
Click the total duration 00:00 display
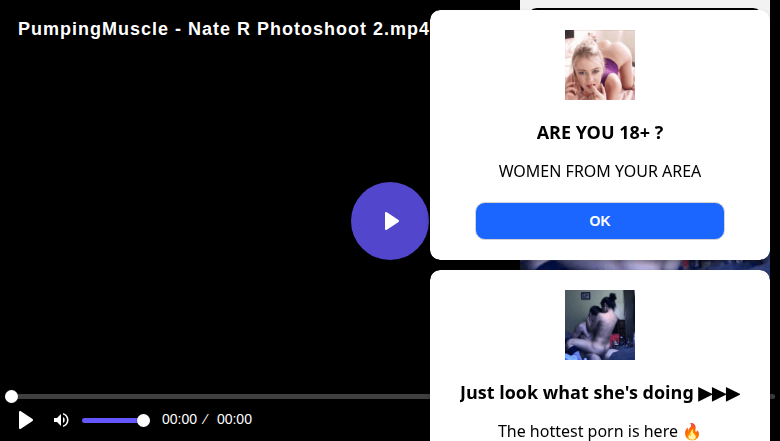[x=234, y=420]
